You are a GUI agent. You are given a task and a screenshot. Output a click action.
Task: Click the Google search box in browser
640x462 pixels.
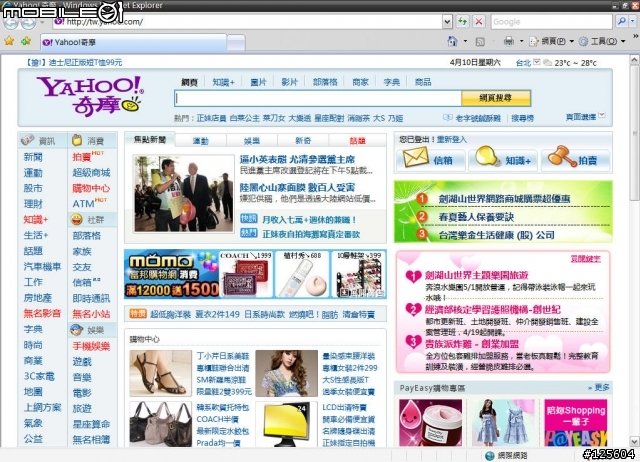click(552, 22)
